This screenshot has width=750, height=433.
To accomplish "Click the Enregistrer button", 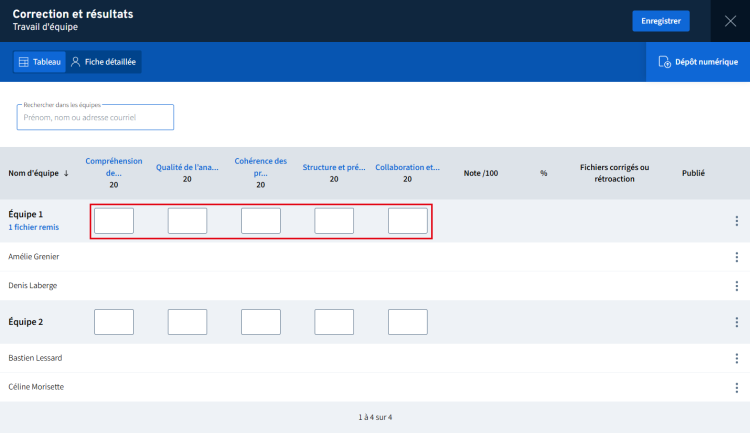I will [x=660, y=21].
